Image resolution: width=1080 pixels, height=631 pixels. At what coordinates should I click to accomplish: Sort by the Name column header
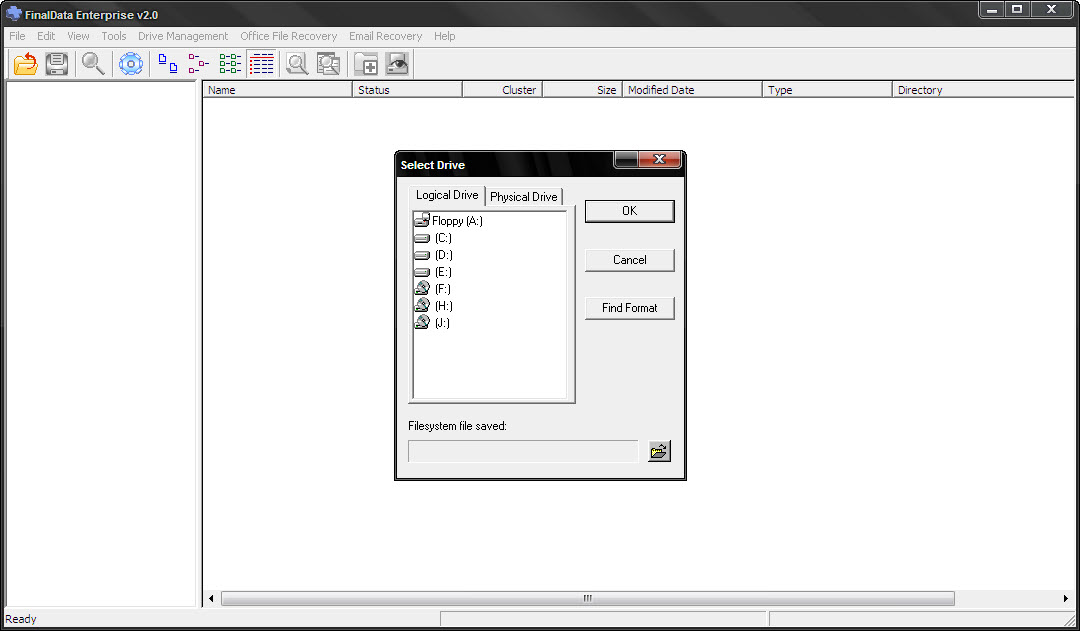coord(277,90)
